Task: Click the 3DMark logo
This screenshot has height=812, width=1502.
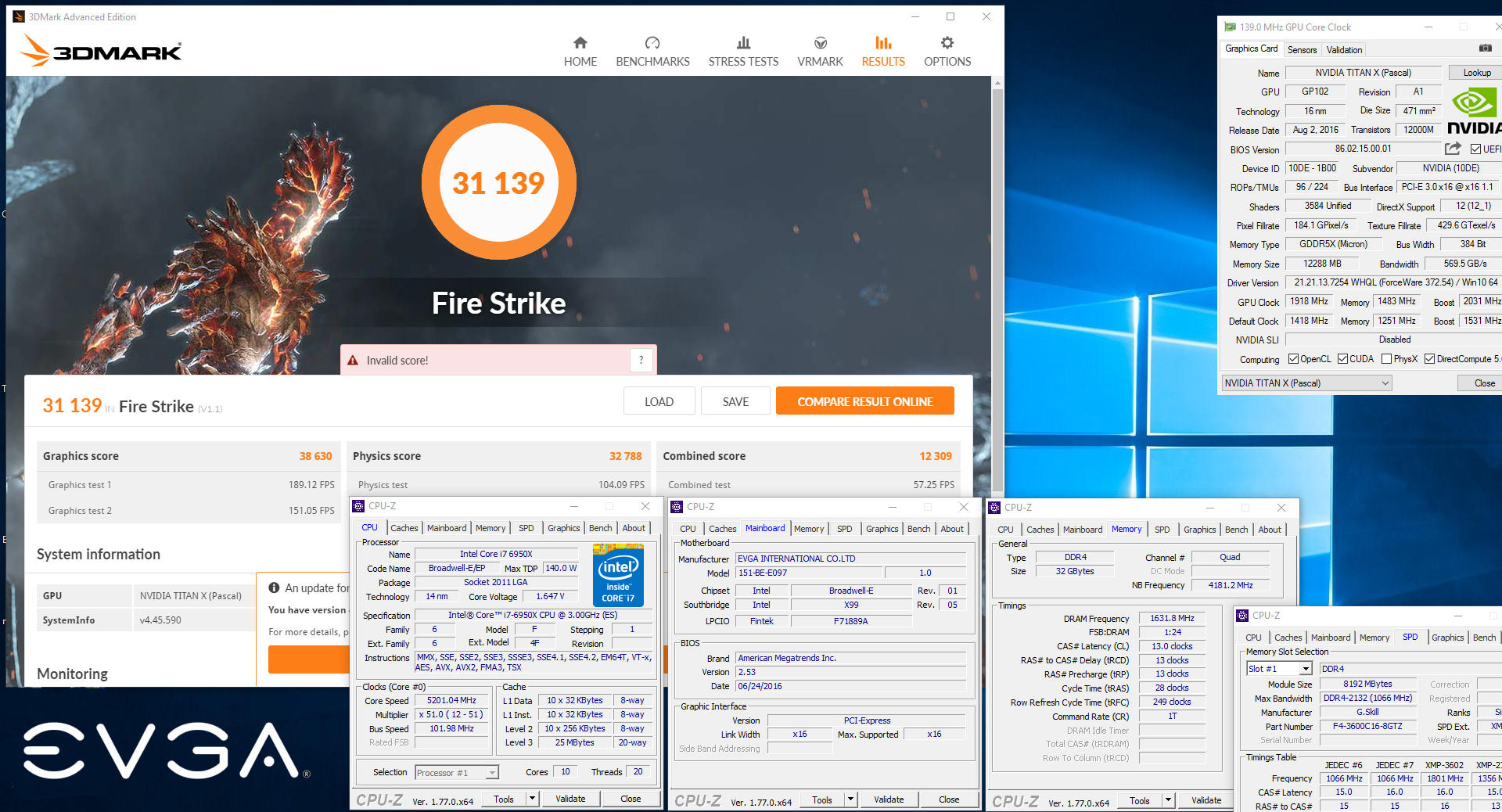Action: (101, 52)
